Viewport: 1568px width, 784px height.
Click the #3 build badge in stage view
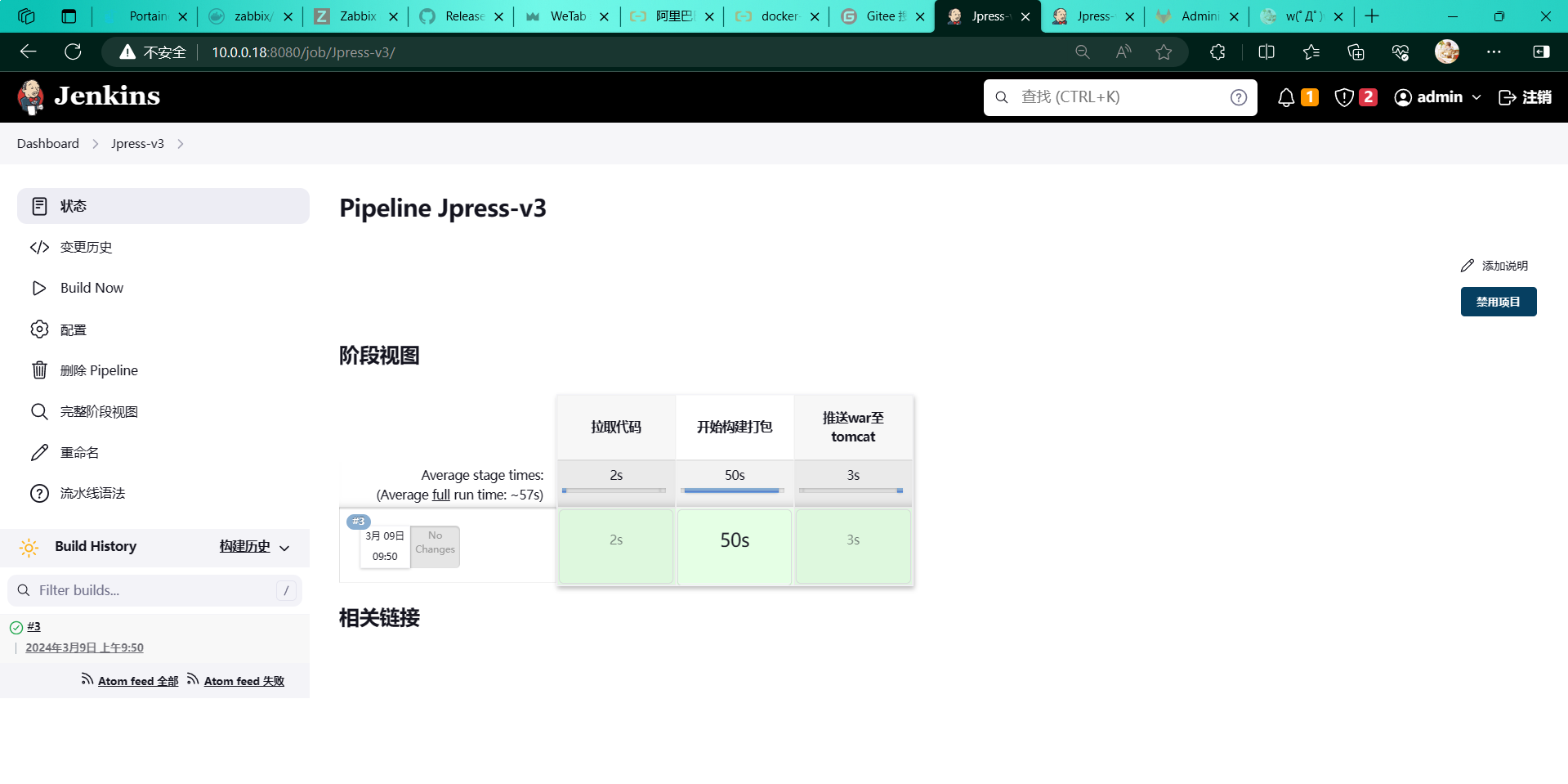click(x=359, y=522)
